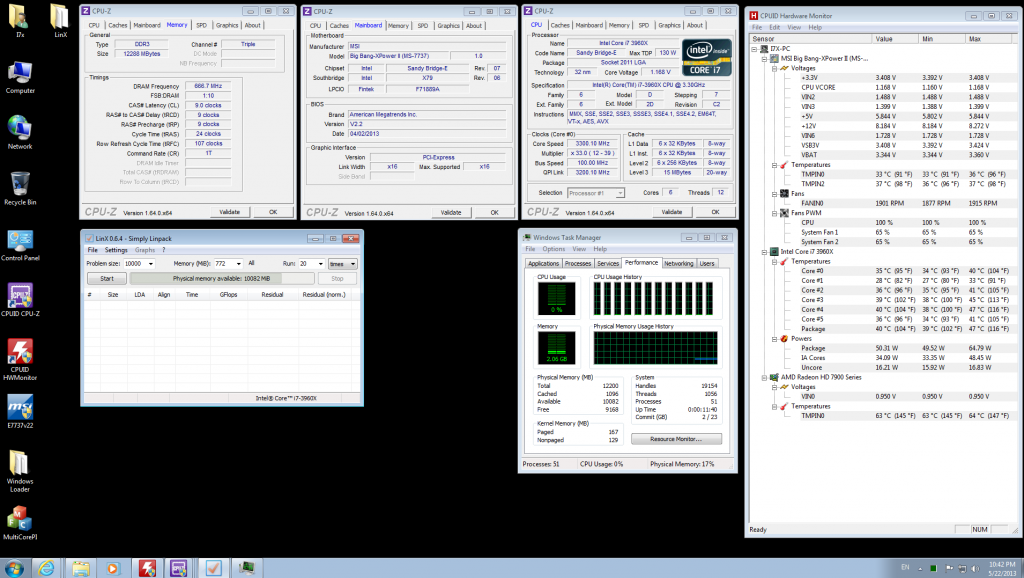Collapse the Voltages node in Hardware Monitor
The width and height of the screenshot is (1024, 578).
(x=772, y=68)
